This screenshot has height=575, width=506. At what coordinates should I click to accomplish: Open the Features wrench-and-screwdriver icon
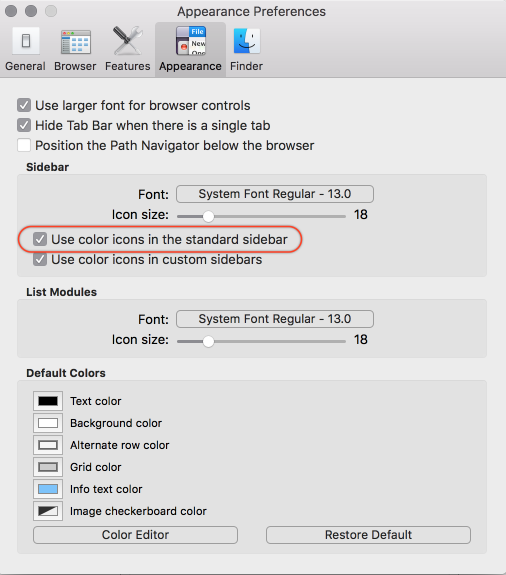coord(127,41)
